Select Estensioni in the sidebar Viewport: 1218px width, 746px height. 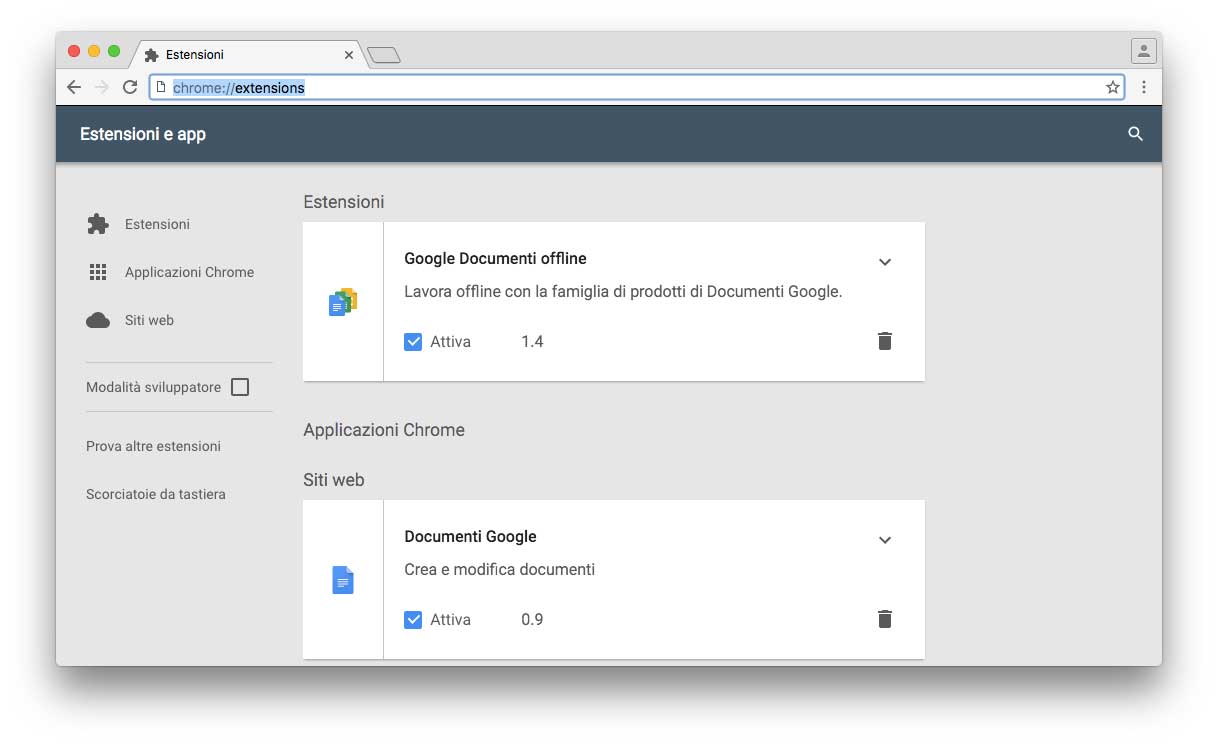(157, 224)
